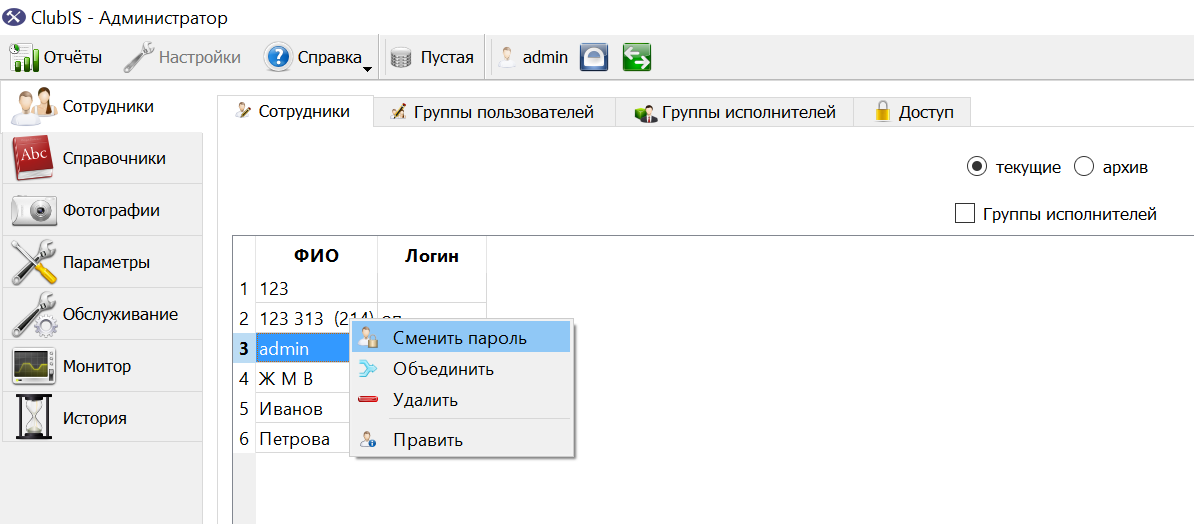The height and width of the screenshot is (524, 1194).
Task: Open the Справочники sidebar section
Action: point(102,158)
